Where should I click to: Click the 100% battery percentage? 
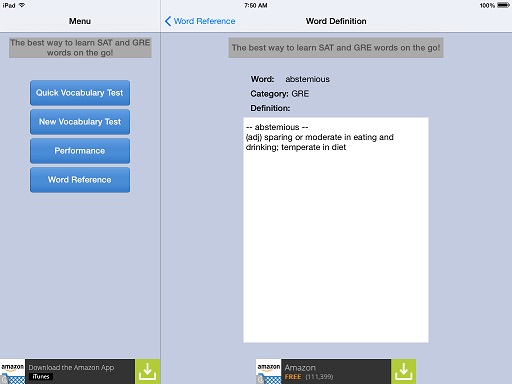tap(487, 5)
